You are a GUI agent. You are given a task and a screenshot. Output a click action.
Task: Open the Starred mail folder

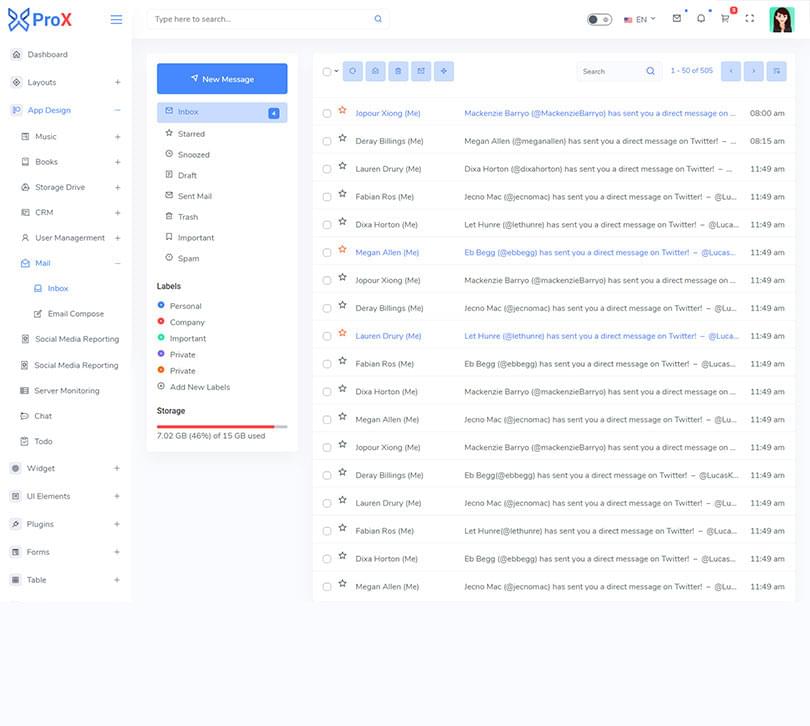point(191,134)
